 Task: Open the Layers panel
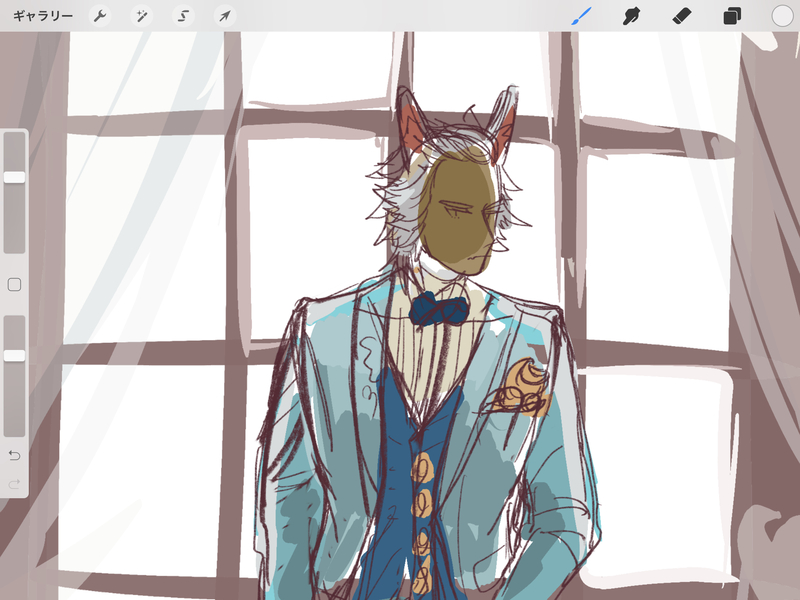(x=732, y=16)
